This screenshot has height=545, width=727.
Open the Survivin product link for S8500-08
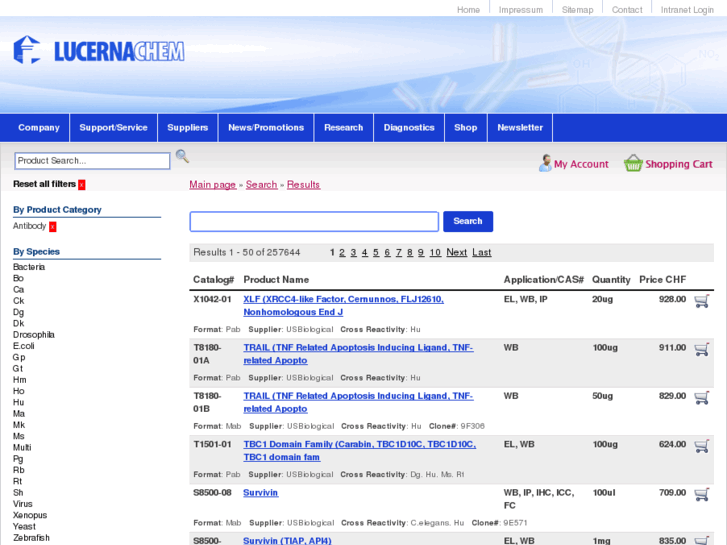261,493
